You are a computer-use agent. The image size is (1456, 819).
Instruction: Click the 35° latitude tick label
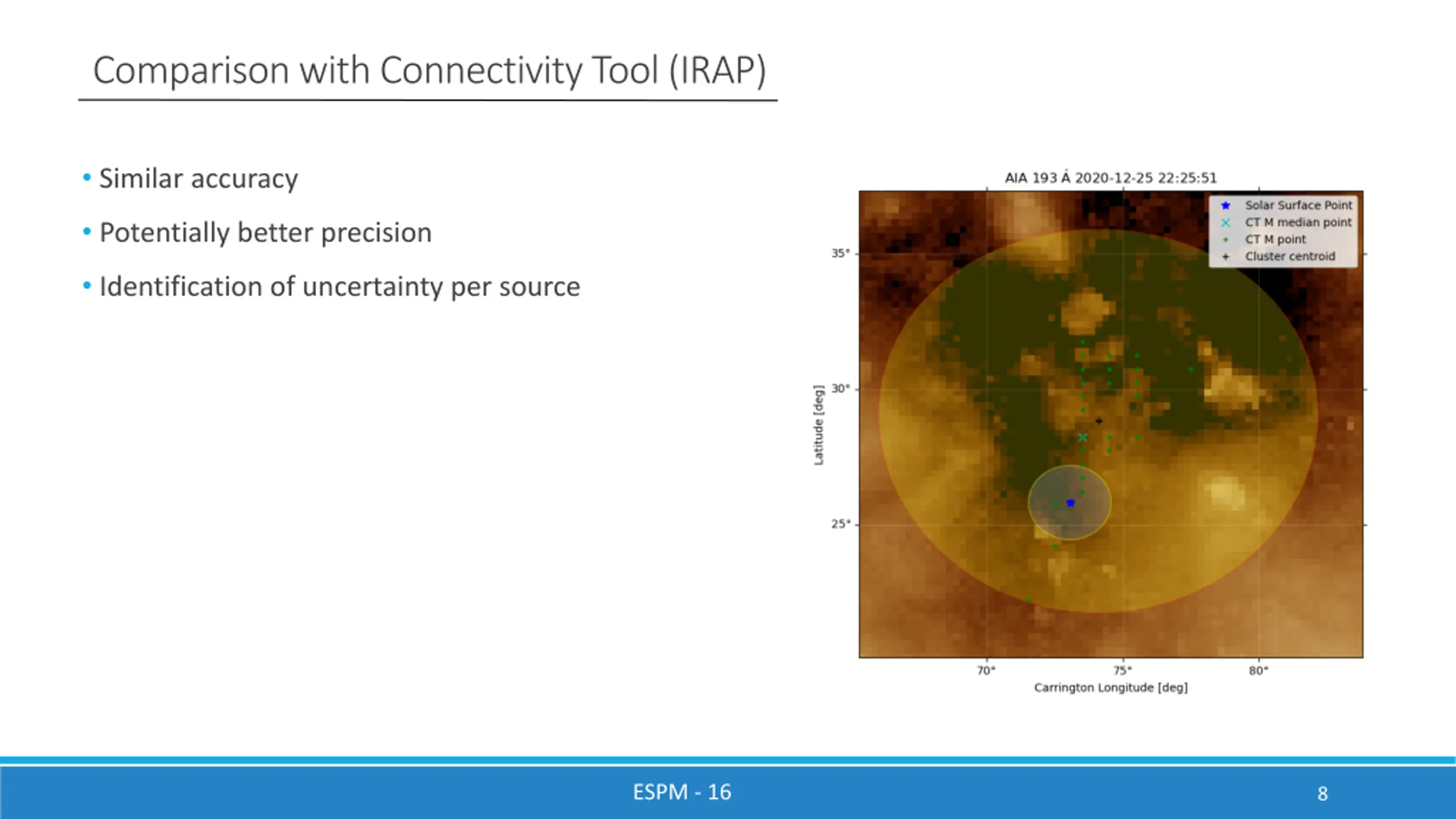841,253
